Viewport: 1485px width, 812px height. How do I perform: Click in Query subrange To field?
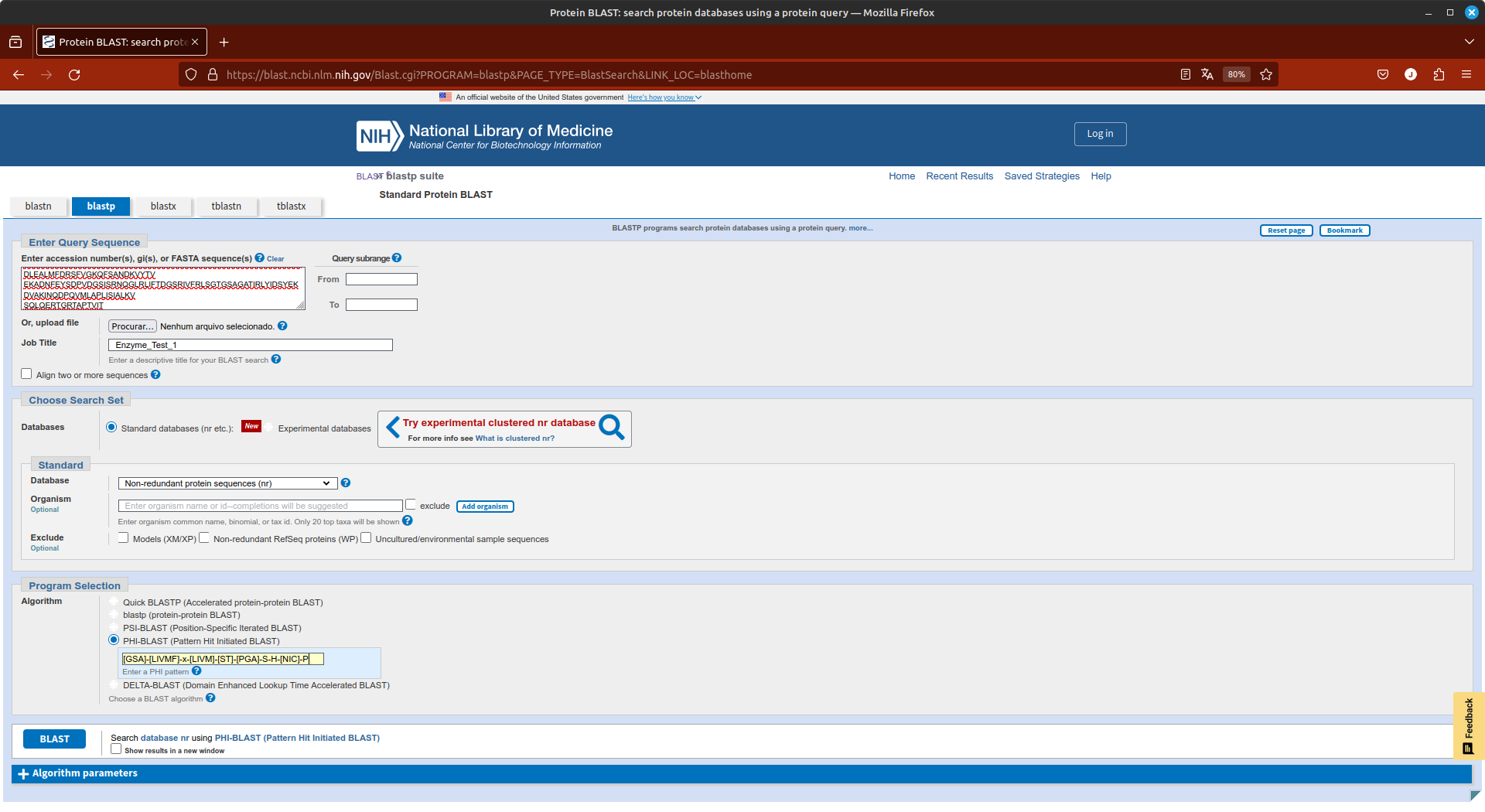pyautogui.click(x=381, y=305)
